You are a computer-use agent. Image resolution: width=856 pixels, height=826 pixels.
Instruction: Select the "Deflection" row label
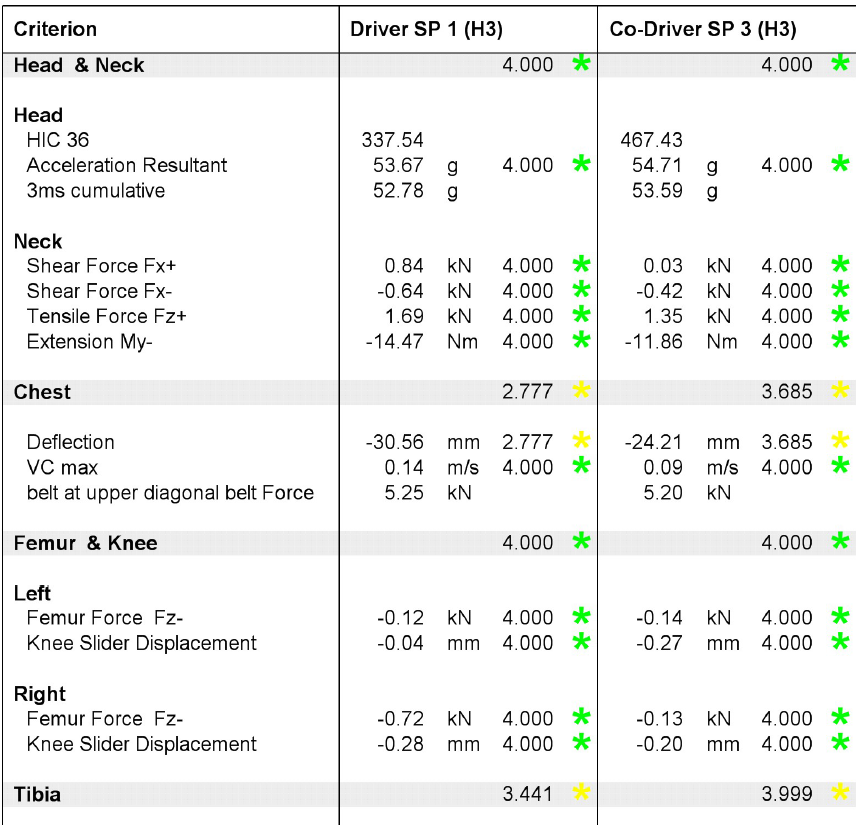point(70,442)
